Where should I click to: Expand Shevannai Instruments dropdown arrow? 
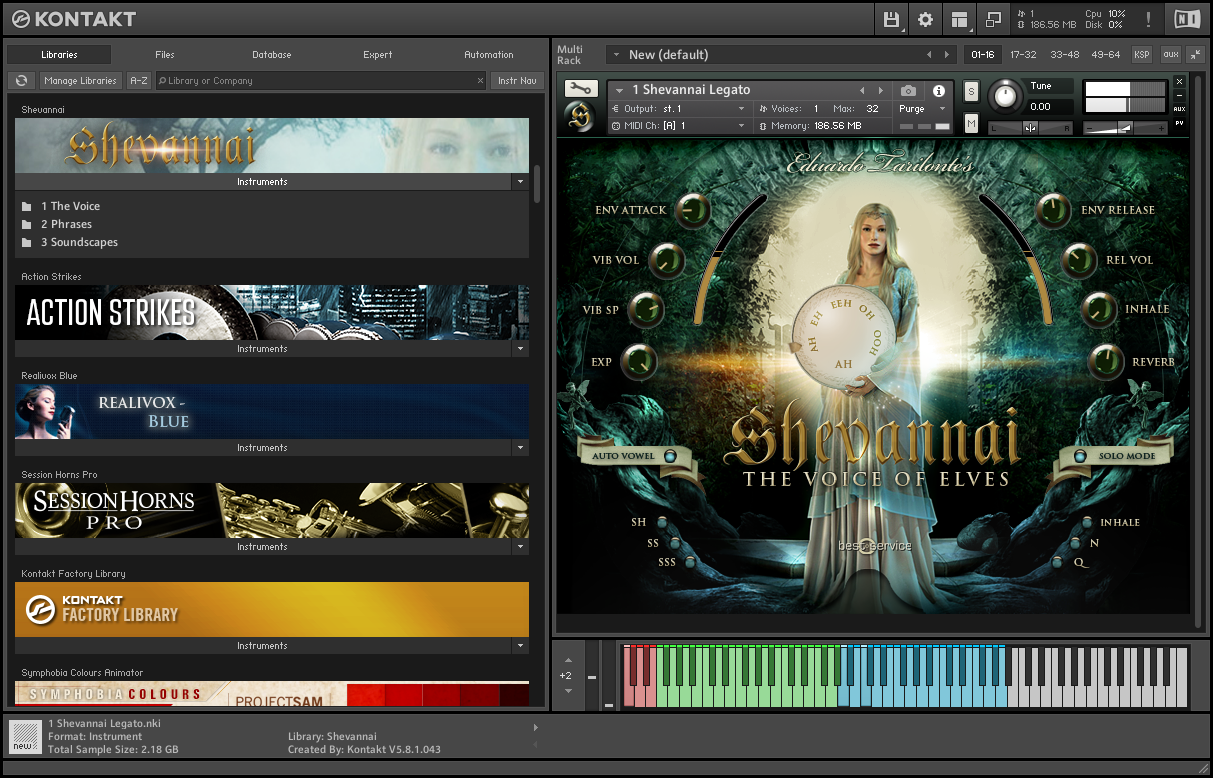click(520, 182)
